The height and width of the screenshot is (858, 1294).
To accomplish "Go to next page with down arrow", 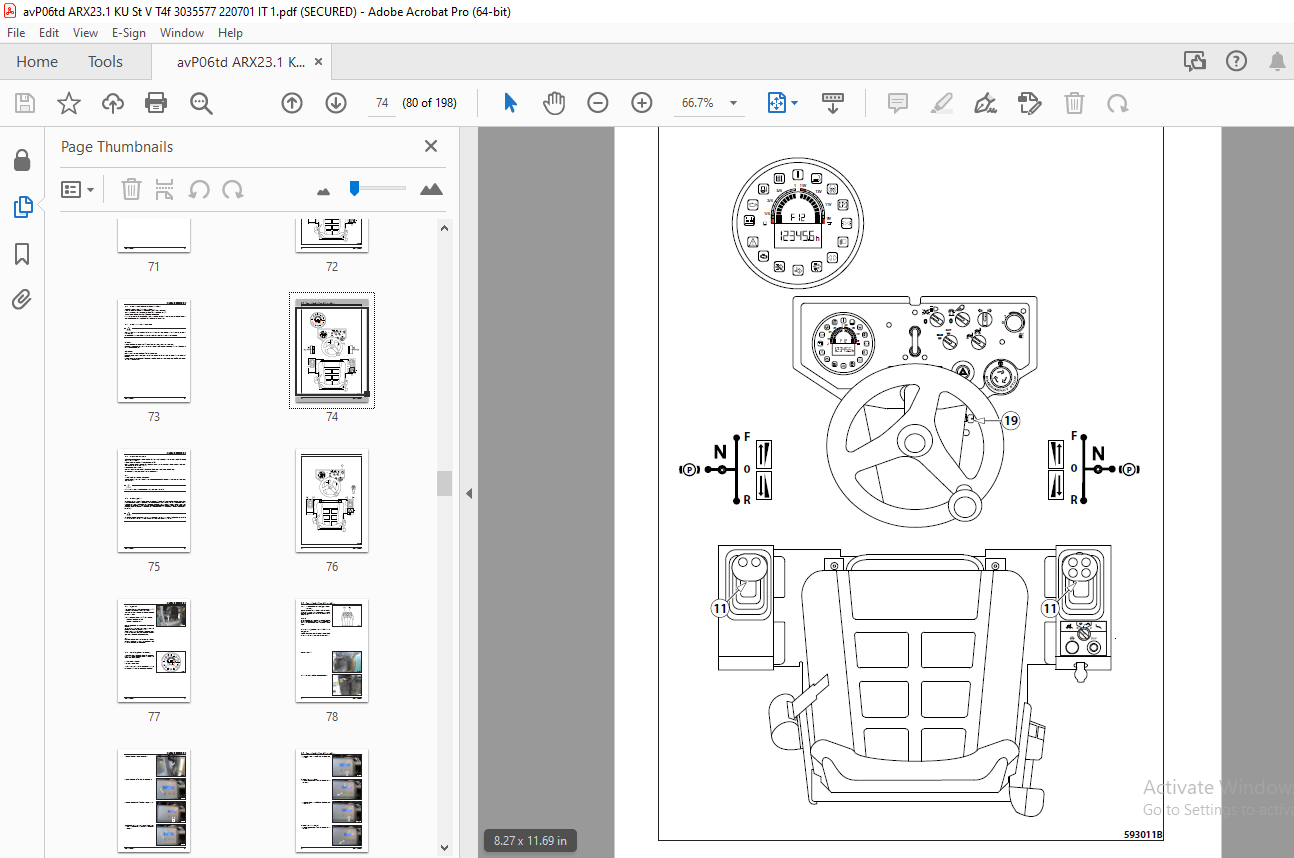I will pos(336,103).
